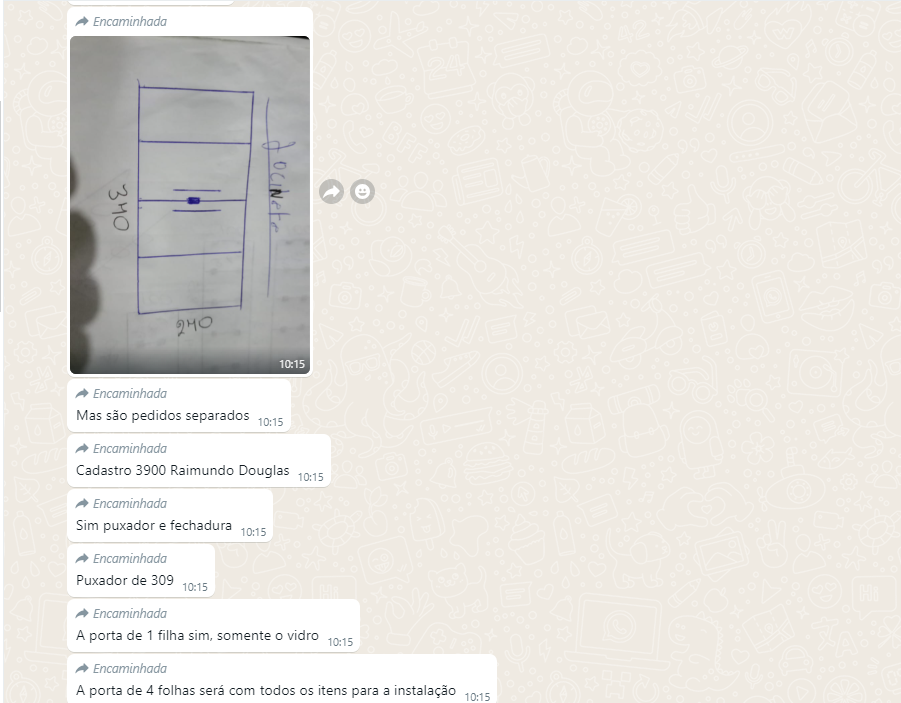
Task: Click 'Encaminhada' label above 'Mas são pedidos separados'
Action: pos(130,394)
